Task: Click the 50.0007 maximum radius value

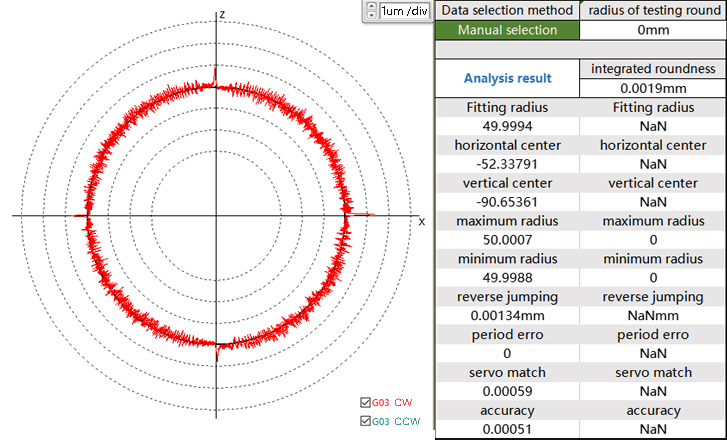Action: pyautogui.click(x=507, y=240)
